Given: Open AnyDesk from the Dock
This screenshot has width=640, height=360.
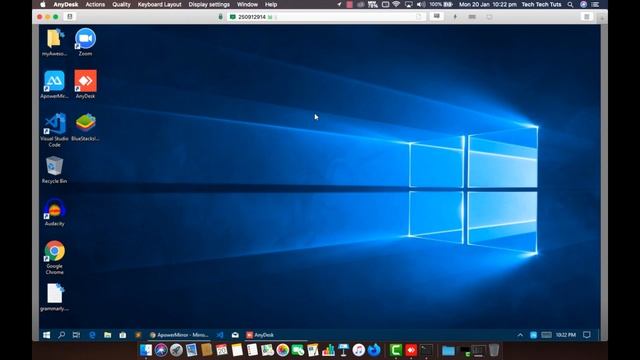Looking at the screenshot, I should (x=411, y=350).
